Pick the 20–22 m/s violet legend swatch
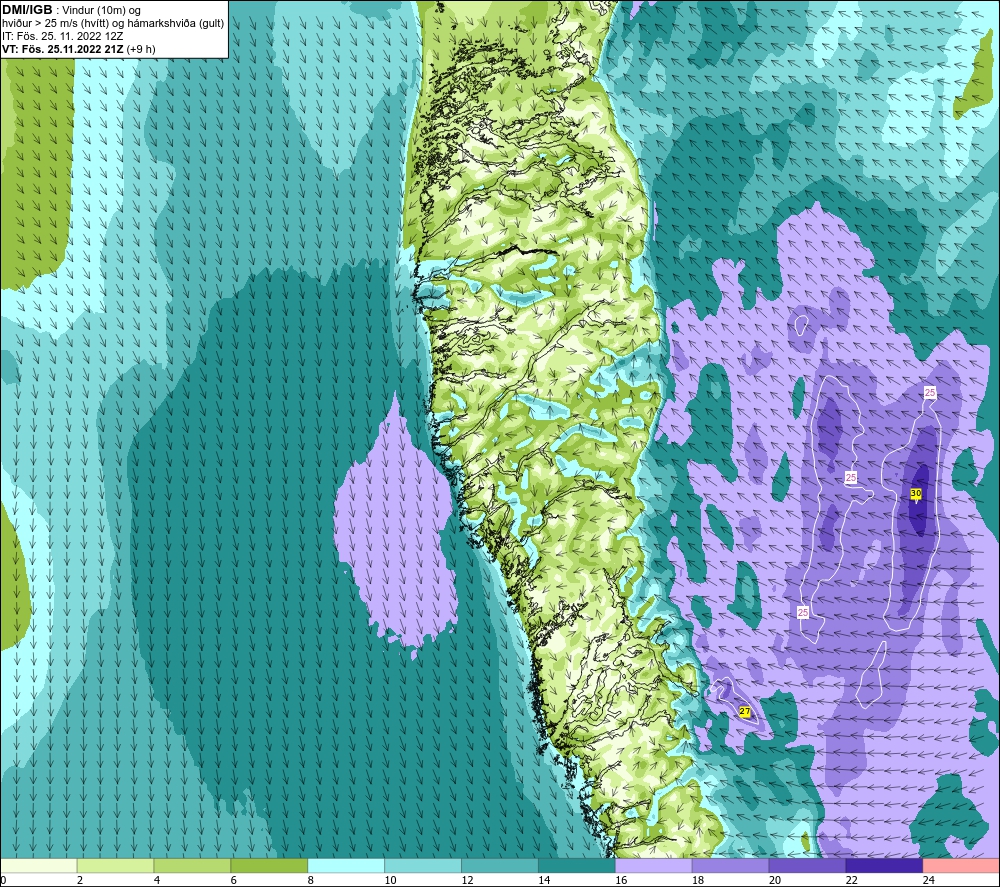Screen dimensions: 1000x887 [x=807, y=865]
